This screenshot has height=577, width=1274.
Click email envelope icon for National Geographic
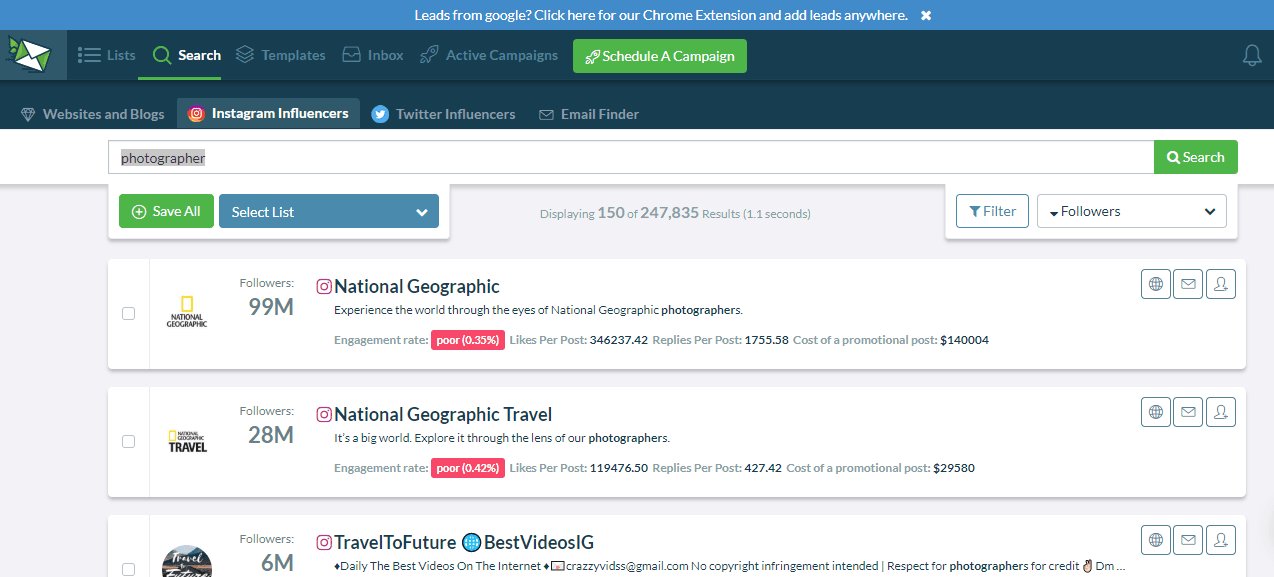1188,284
